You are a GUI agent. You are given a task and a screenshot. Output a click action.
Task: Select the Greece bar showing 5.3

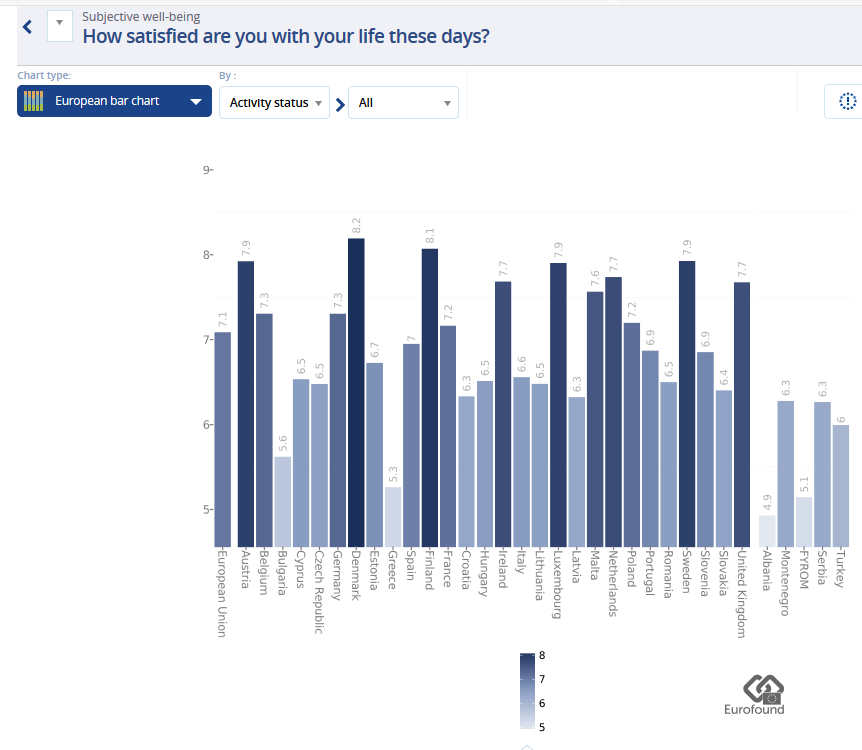pyautogui.click(x=393, y=515)
